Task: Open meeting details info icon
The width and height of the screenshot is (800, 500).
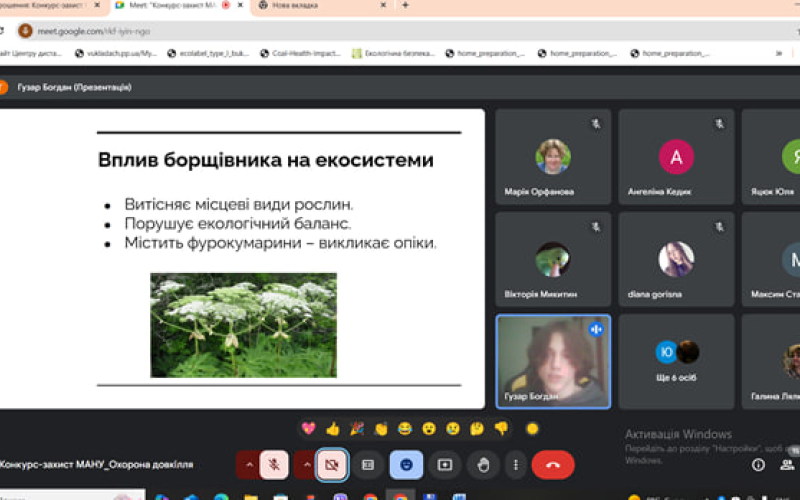Action: pos(758,464)
